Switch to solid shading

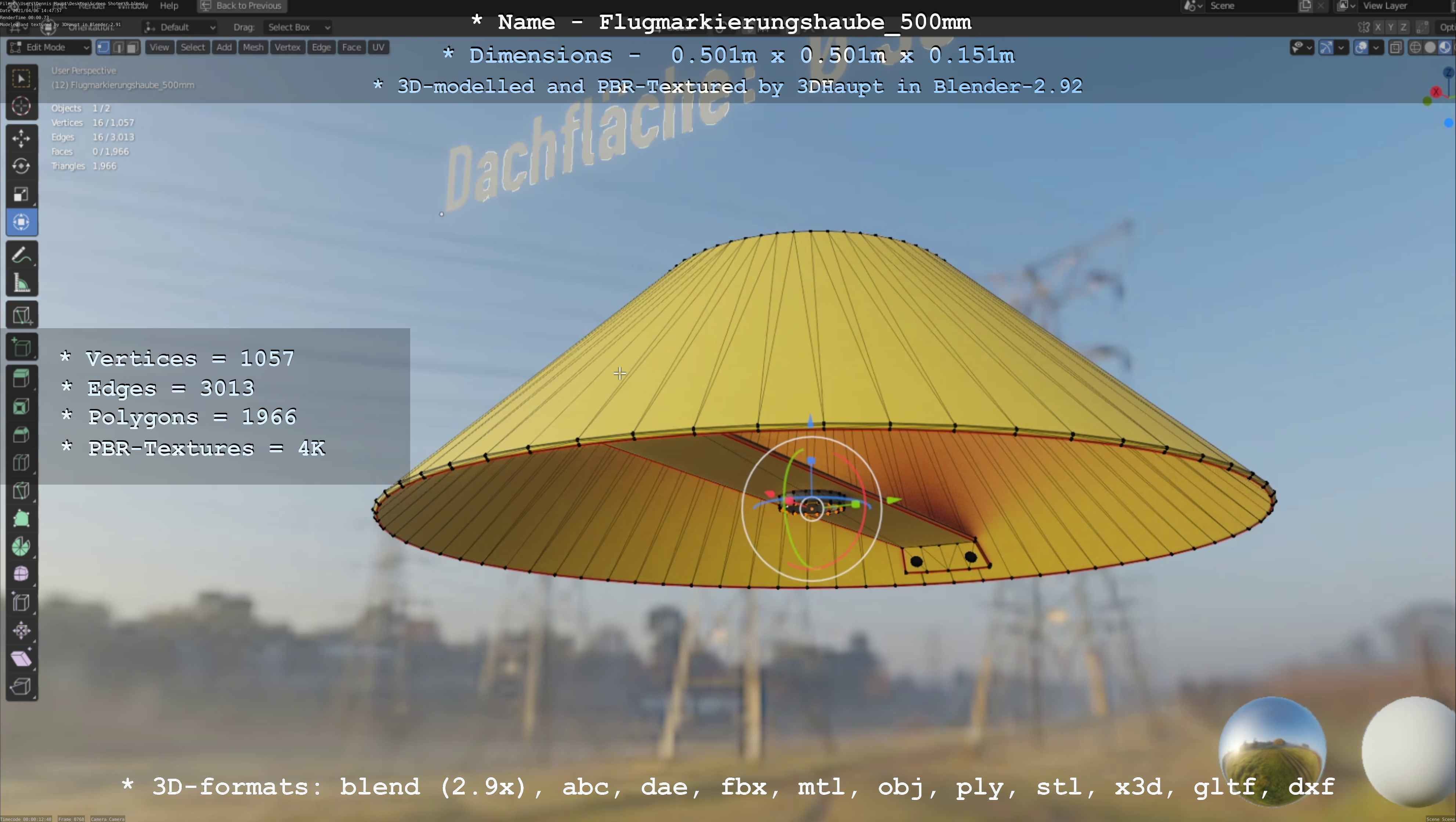tap(1430, 47)
